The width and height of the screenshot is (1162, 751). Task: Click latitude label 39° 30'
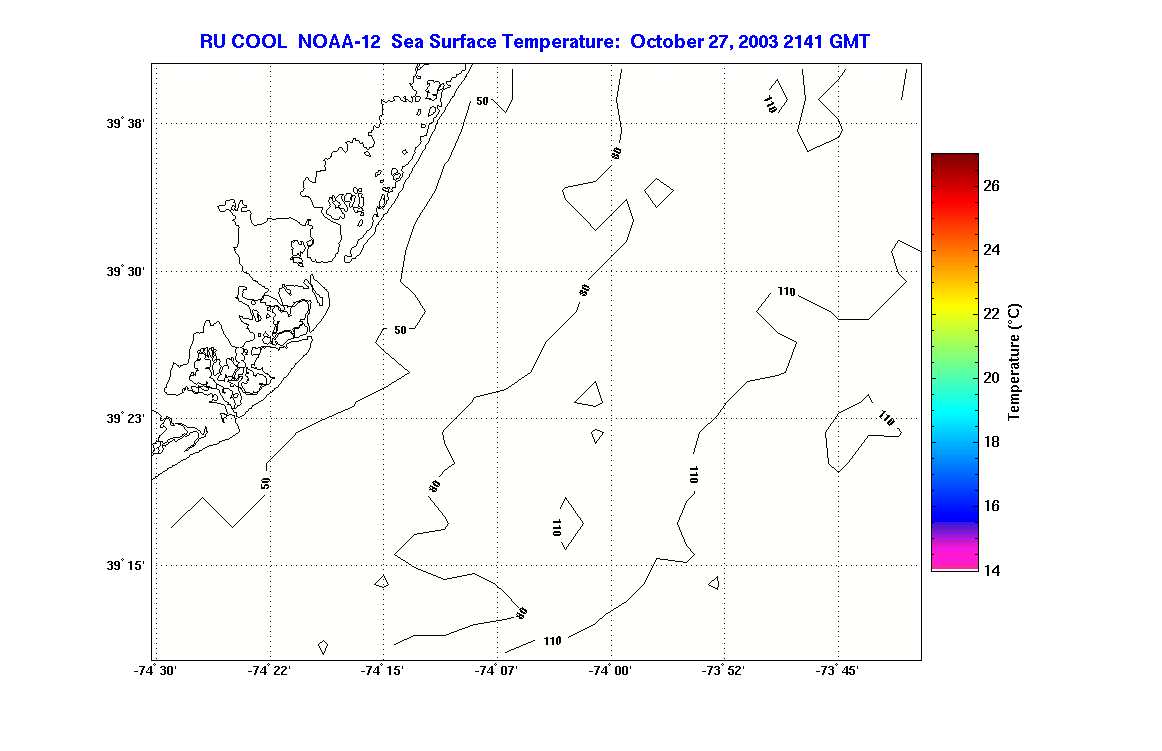tap(125, 271)
